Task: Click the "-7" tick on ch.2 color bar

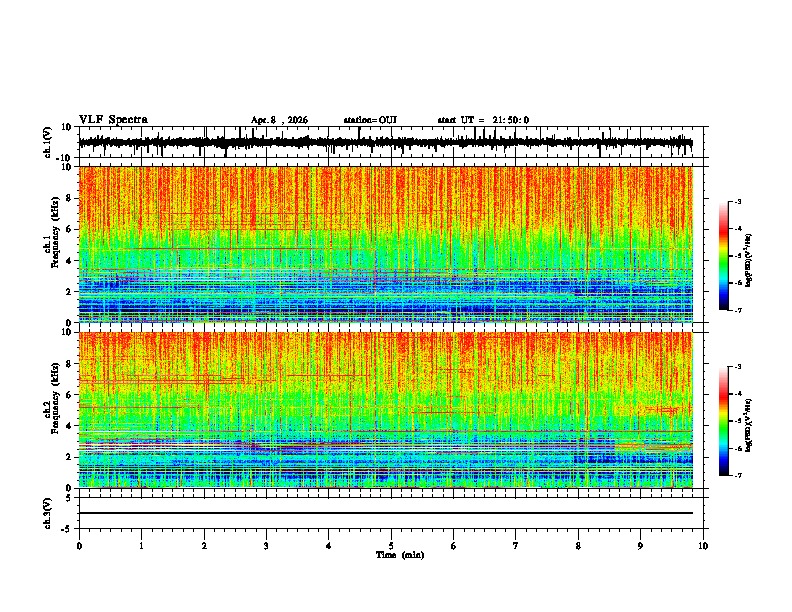Action: click(737, 475)
